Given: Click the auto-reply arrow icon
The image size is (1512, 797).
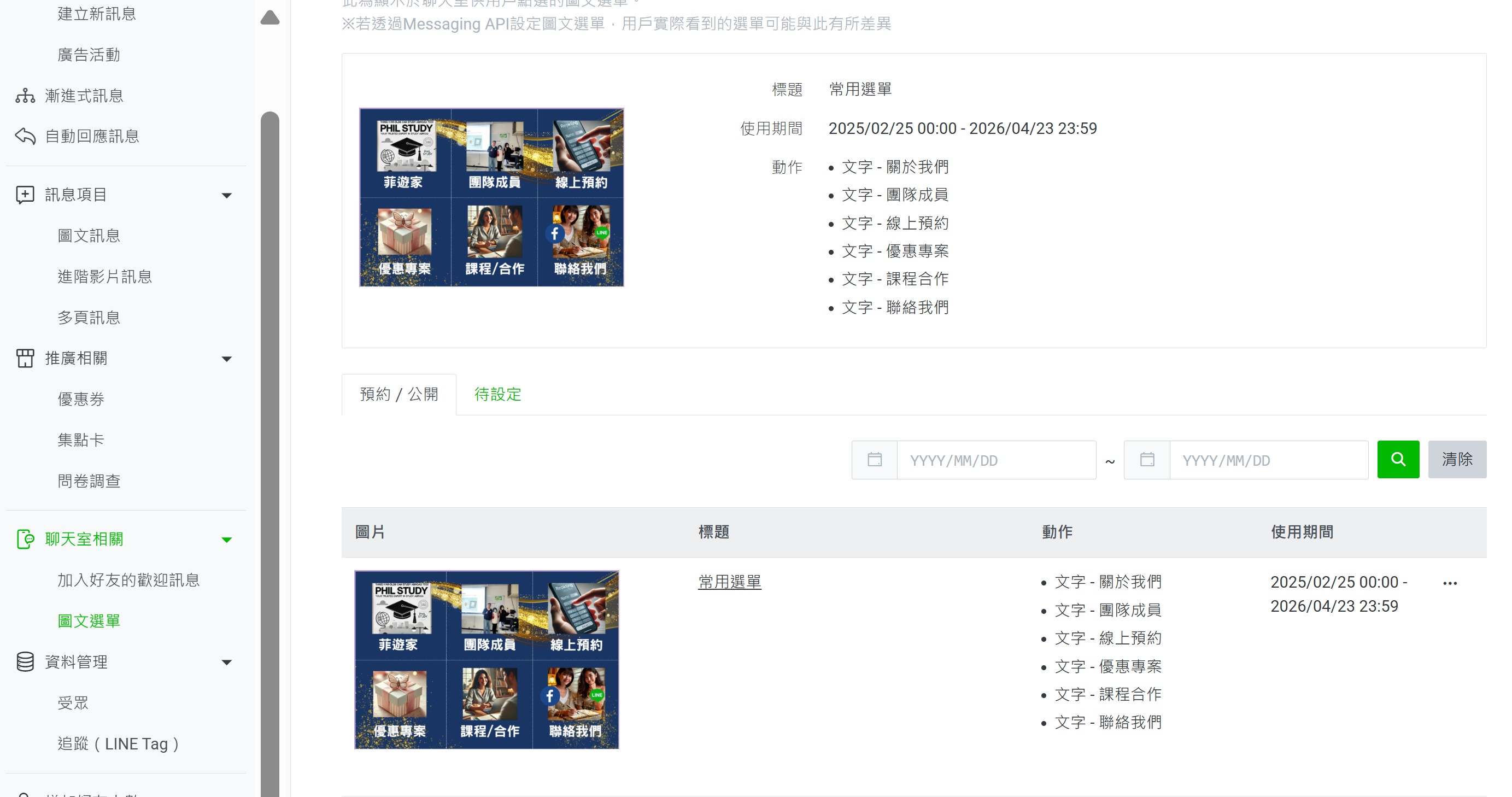Looking at the screenshot, I should coord(25,136).
